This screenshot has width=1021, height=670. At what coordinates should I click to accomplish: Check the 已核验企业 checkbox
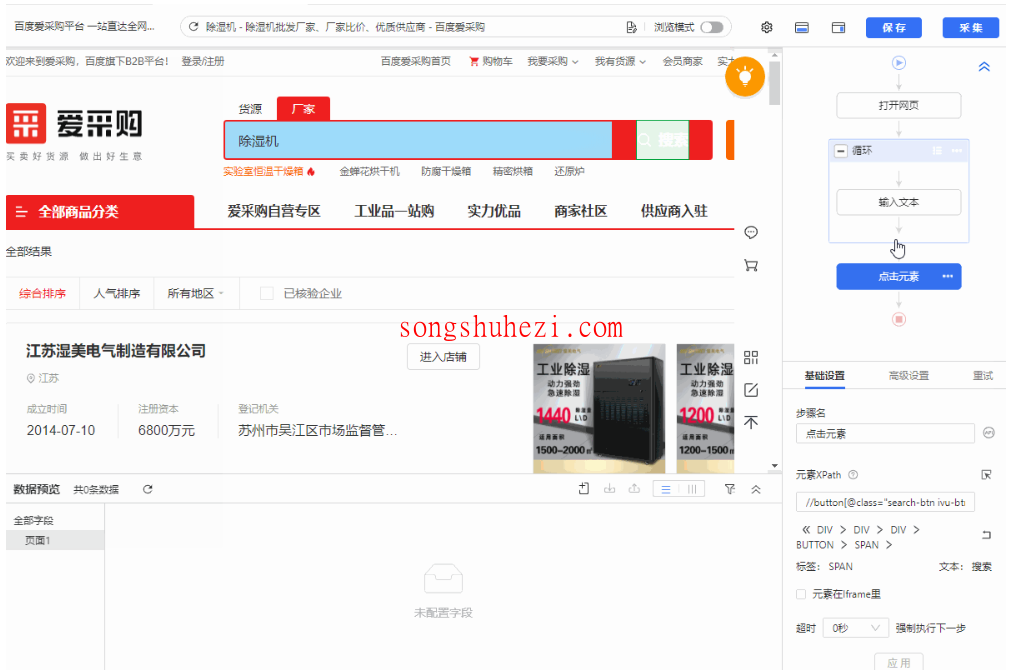[266, 293]
